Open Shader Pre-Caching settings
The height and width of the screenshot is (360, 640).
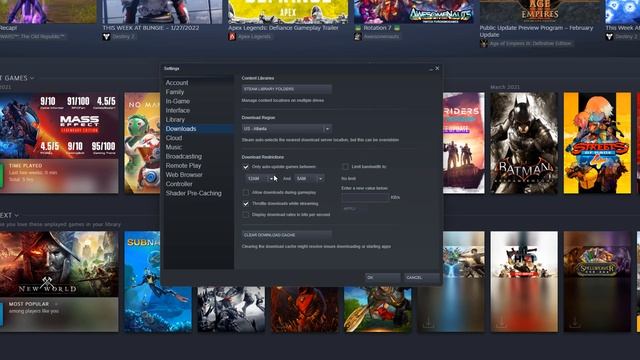point(193,193)
